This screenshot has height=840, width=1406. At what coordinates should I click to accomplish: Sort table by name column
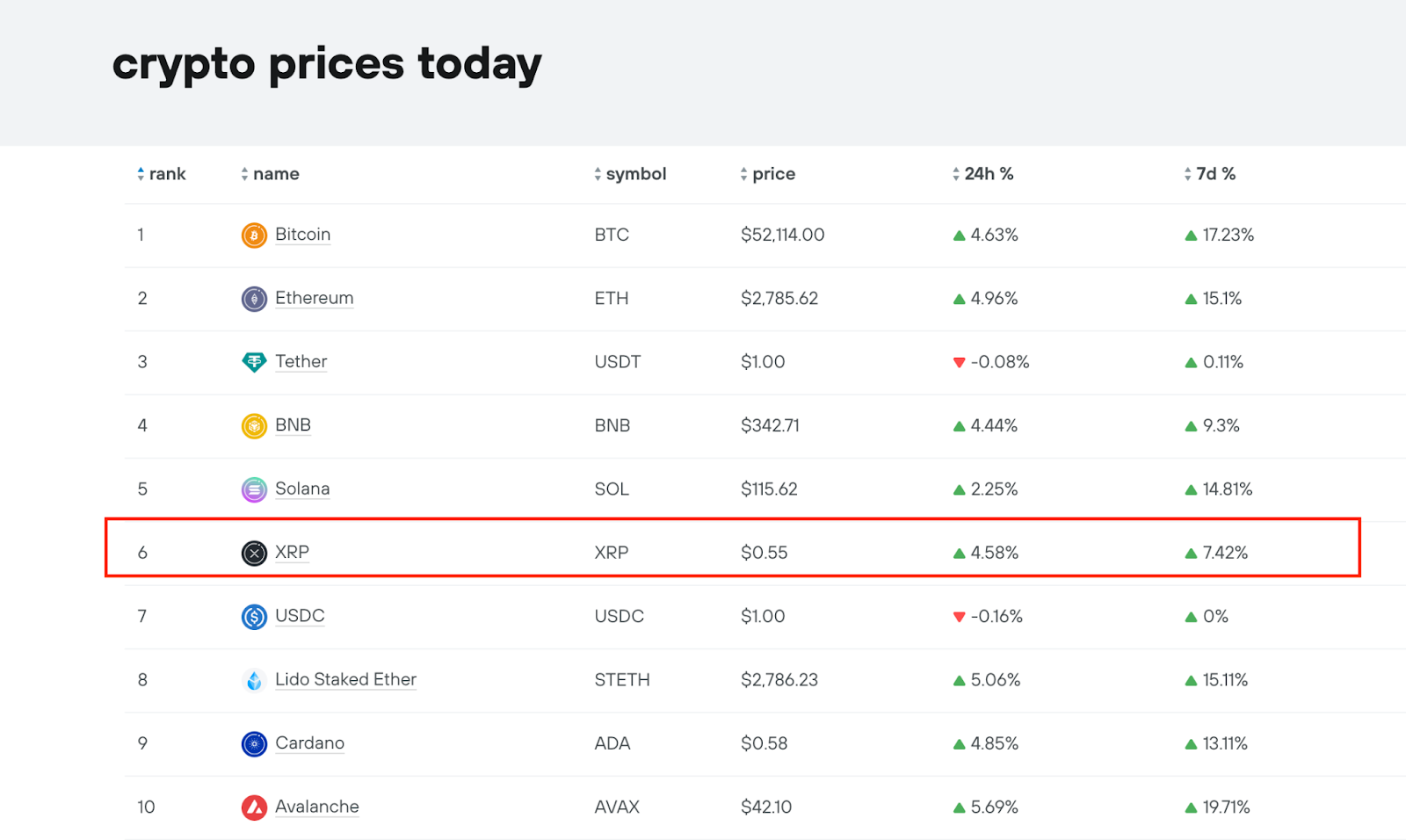[x=270, y=174]
